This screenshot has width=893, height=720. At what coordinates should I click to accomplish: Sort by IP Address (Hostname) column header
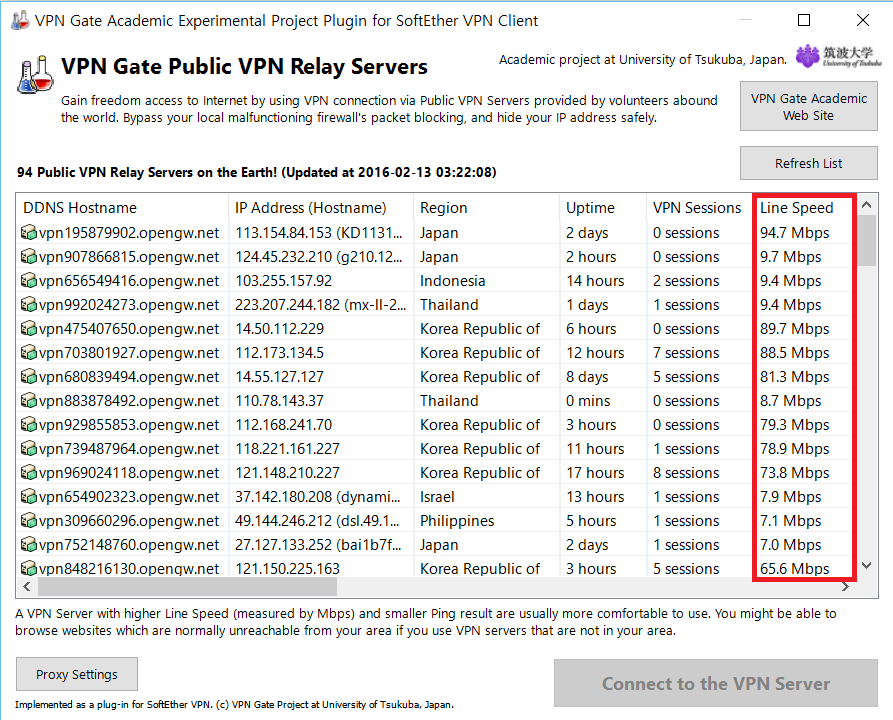(321, 207)
